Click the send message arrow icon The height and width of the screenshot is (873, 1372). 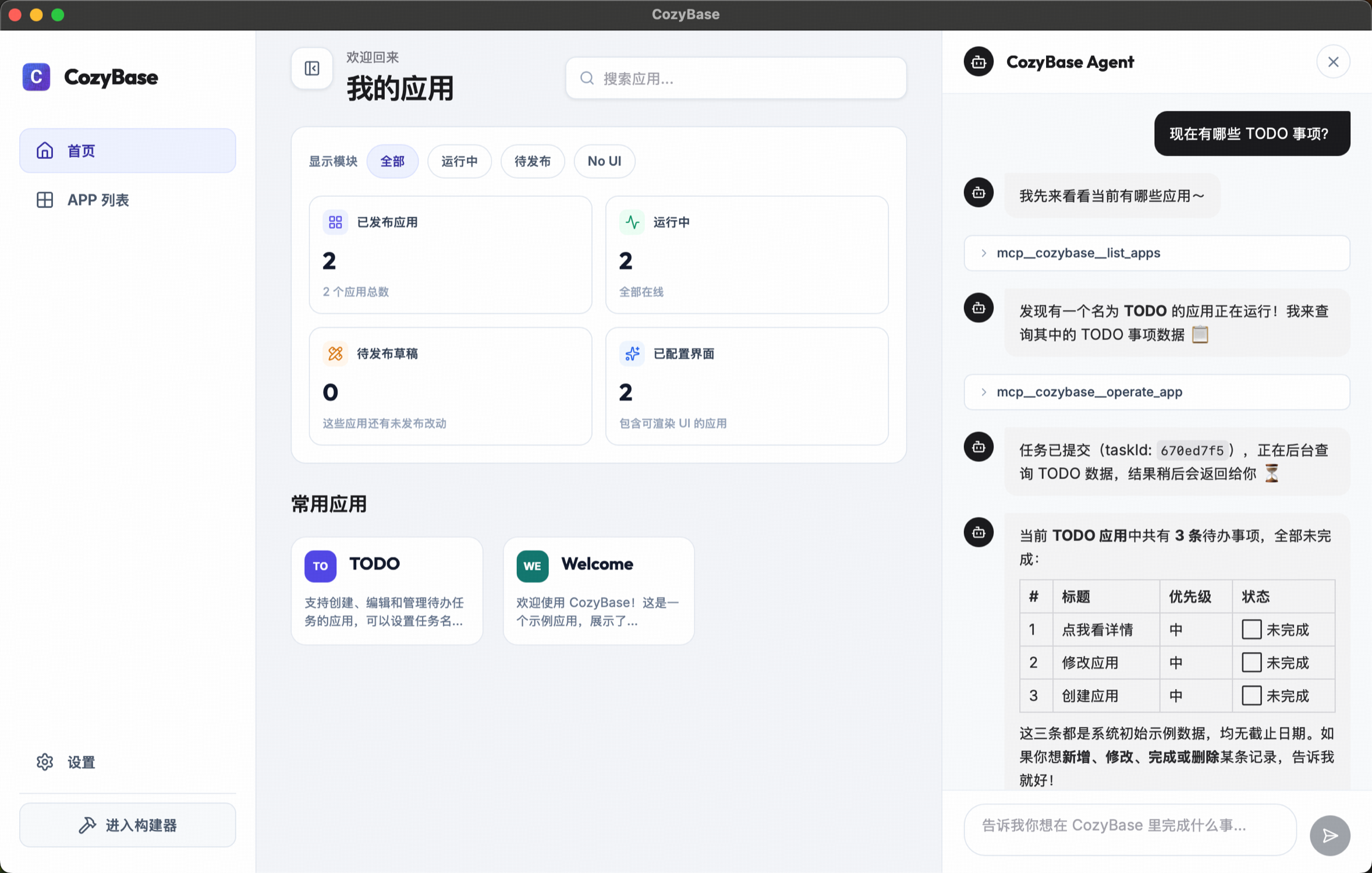[1330, 835]
